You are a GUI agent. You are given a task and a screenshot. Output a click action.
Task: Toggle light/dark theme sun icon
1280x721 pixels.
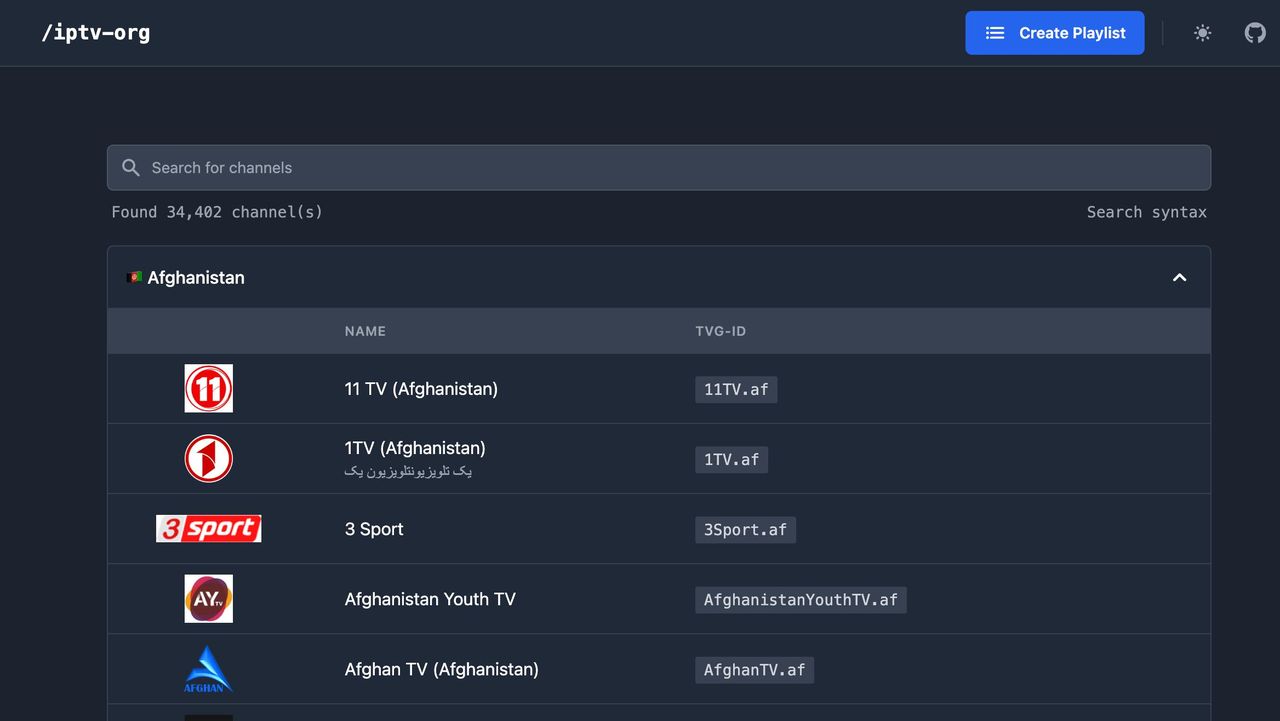(1202, 33)
